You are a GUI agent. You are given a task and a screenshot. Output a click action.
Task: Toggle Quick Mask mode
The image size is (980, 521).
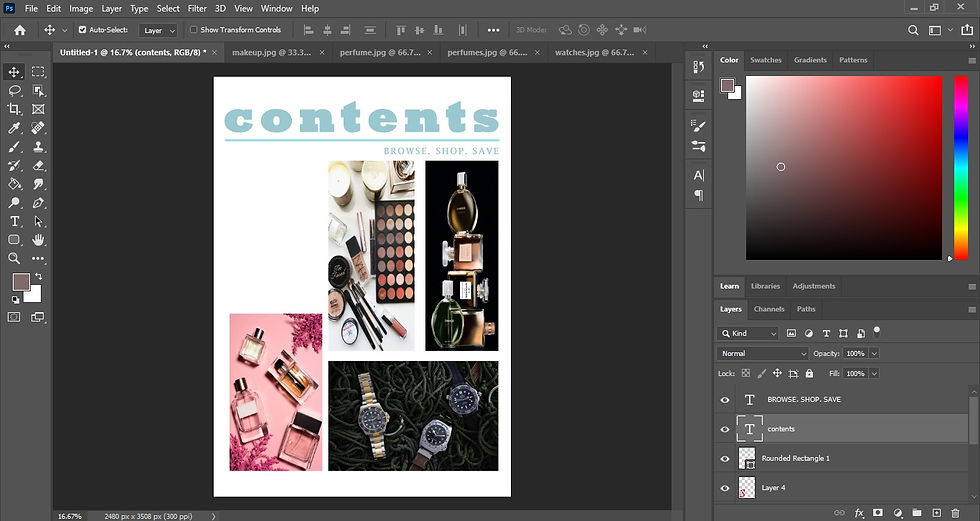(x=14, y=317)
